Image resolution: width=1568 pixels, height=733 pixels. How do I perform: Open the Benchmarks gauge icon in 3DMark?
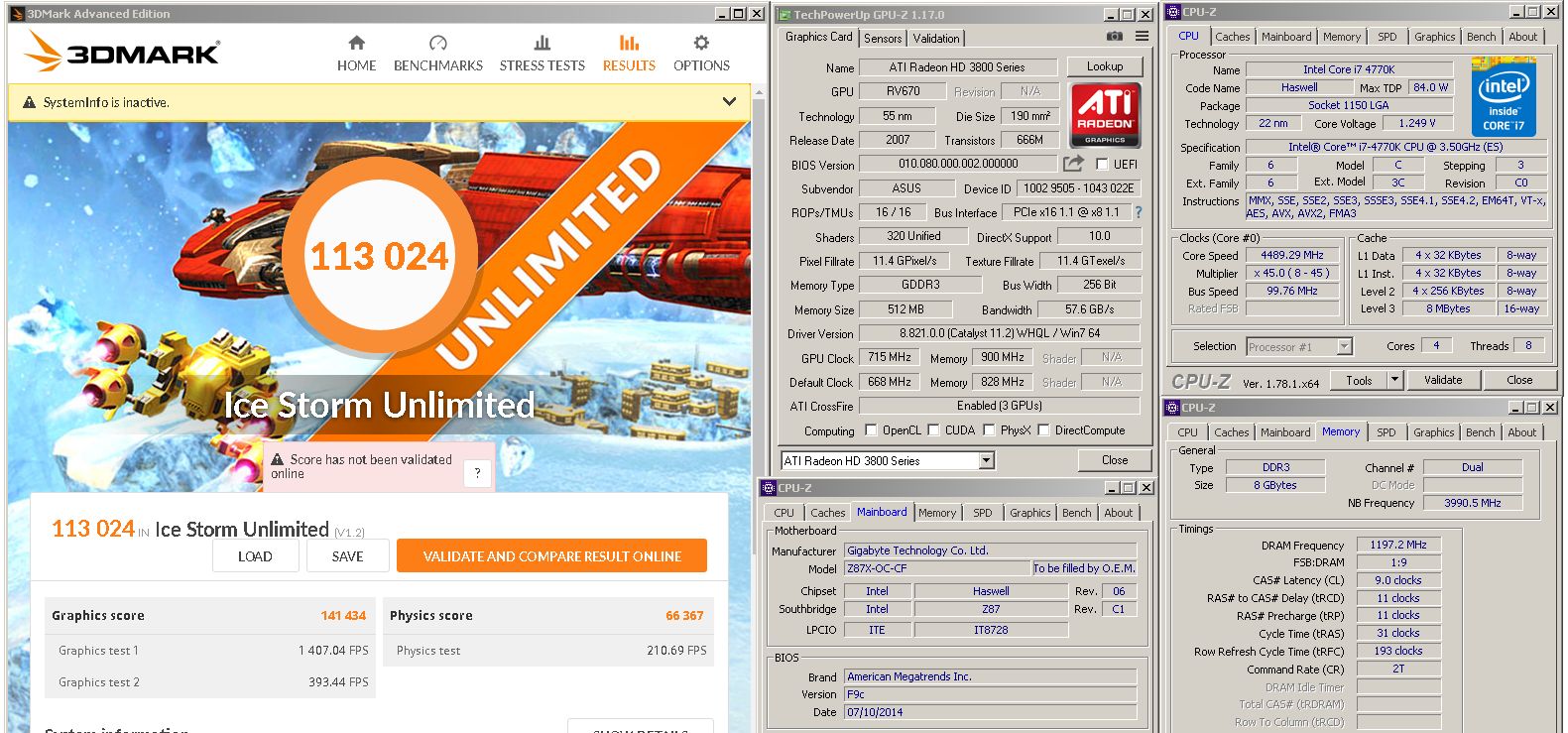[438, 43]
